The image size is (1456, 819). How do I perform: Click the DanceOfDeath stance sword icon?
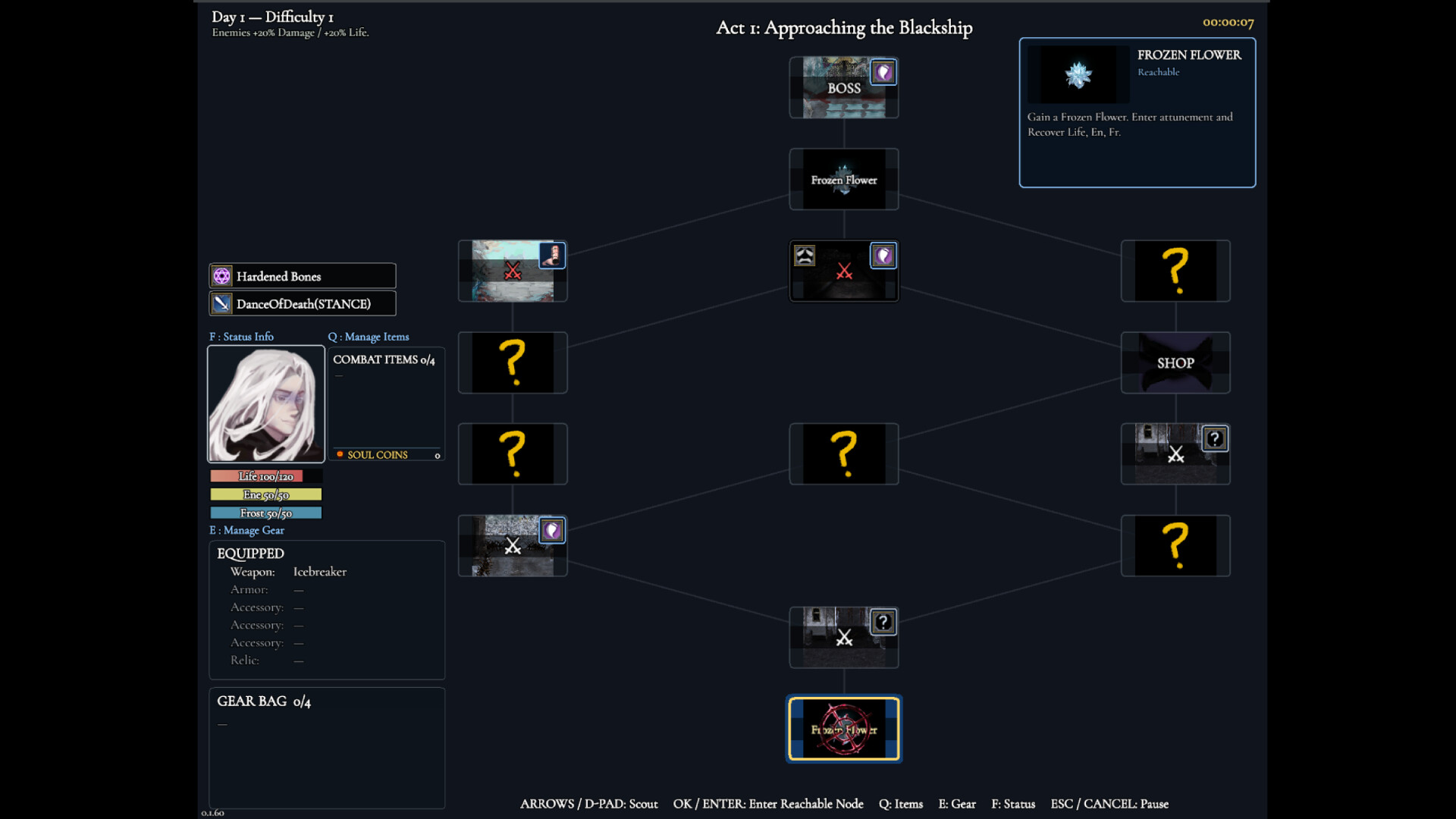[221, 304]
